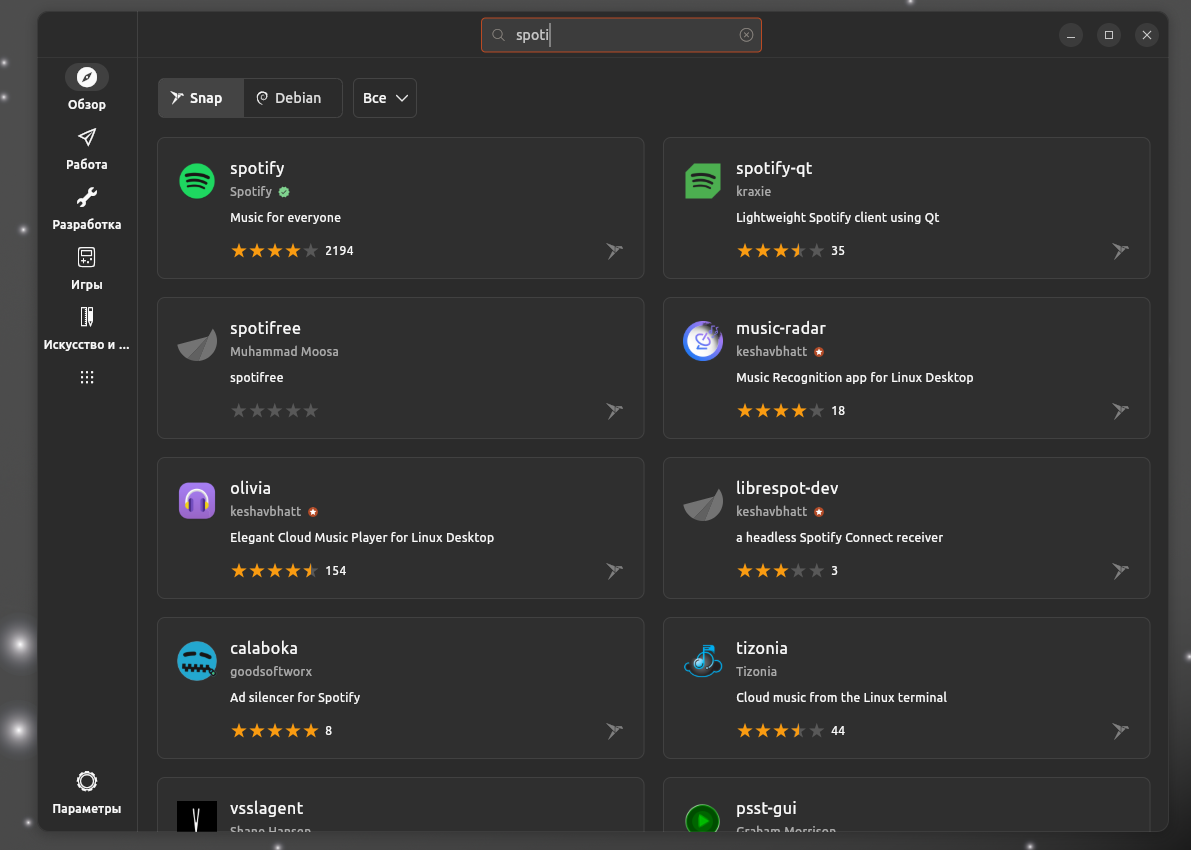Click the snap bird icon on spotify card
Viewport: 1191px width, 850px height.
tap(614, 251)
